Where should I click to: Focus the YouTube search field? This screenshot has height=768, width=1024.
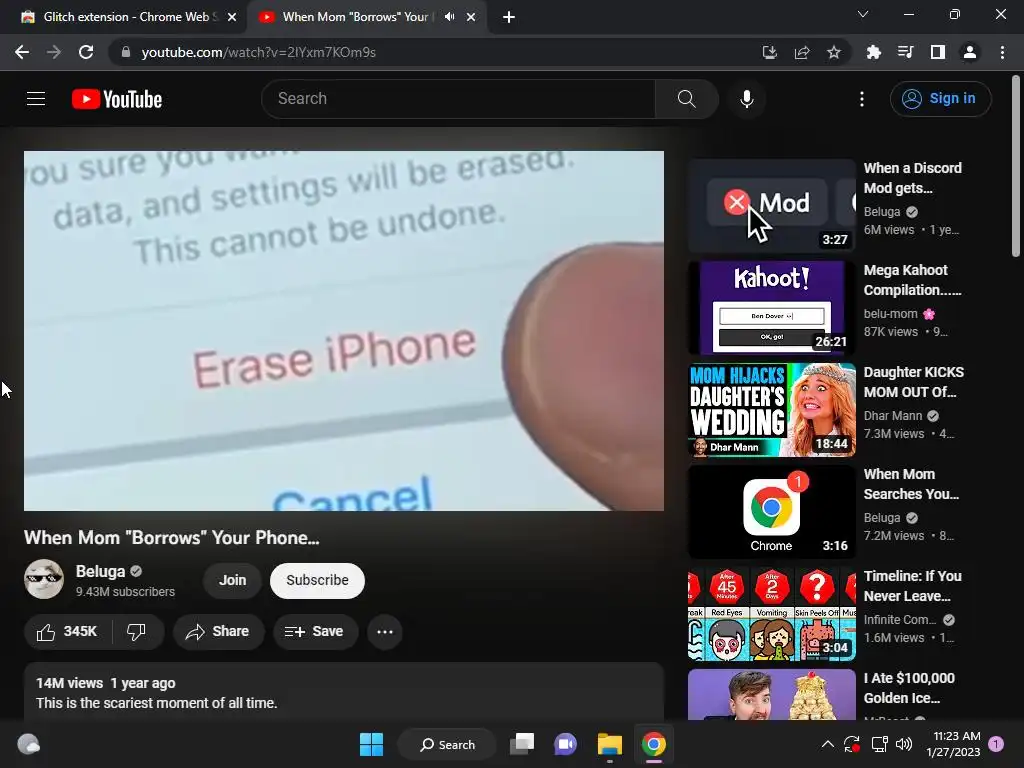click(458, 99)
